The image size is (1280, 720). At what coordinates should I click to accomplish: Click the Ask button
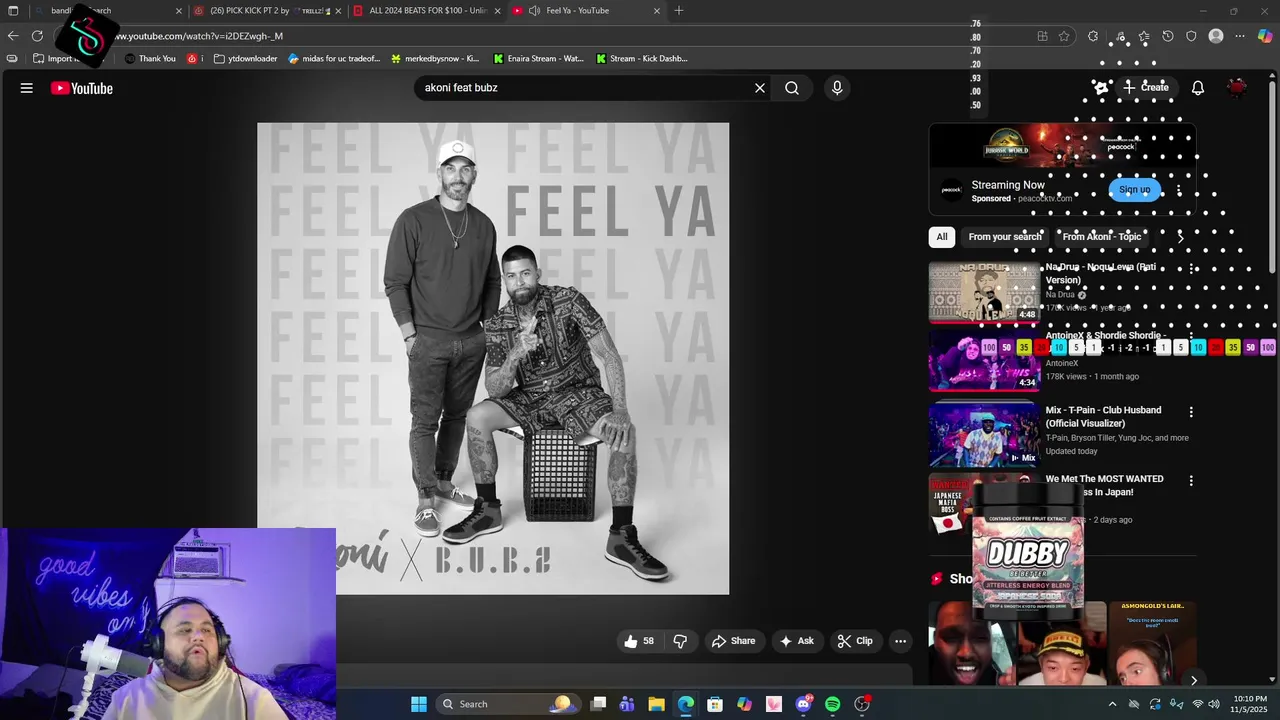pyautogui.click(x=797, y=641)
